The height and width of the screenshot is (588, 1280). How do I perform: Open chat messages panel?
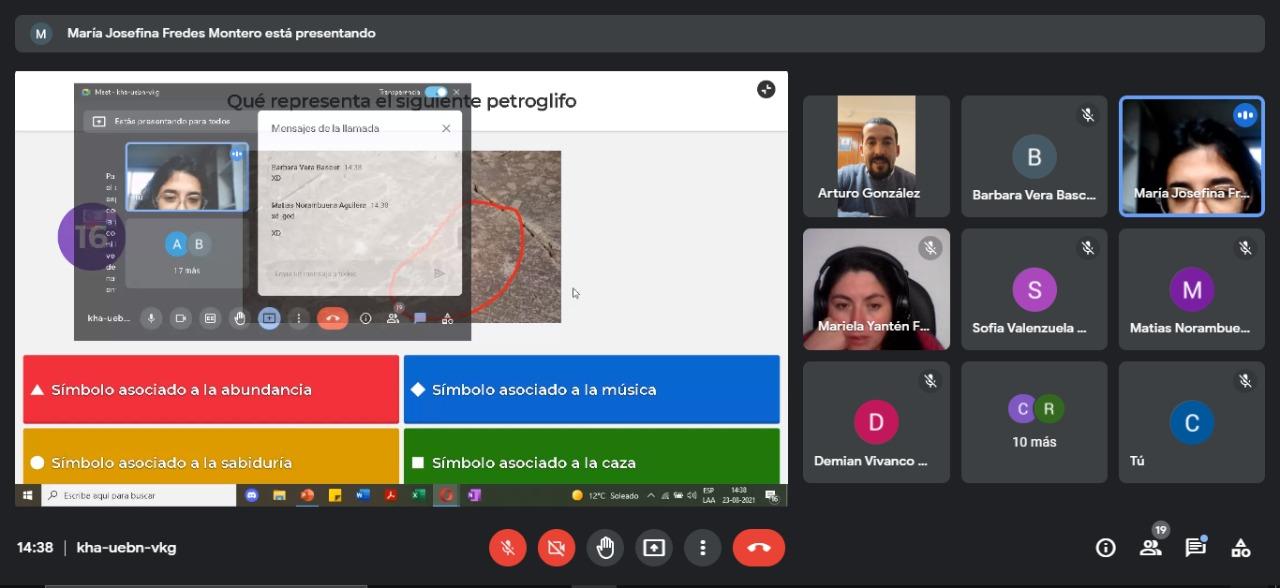1195,547
